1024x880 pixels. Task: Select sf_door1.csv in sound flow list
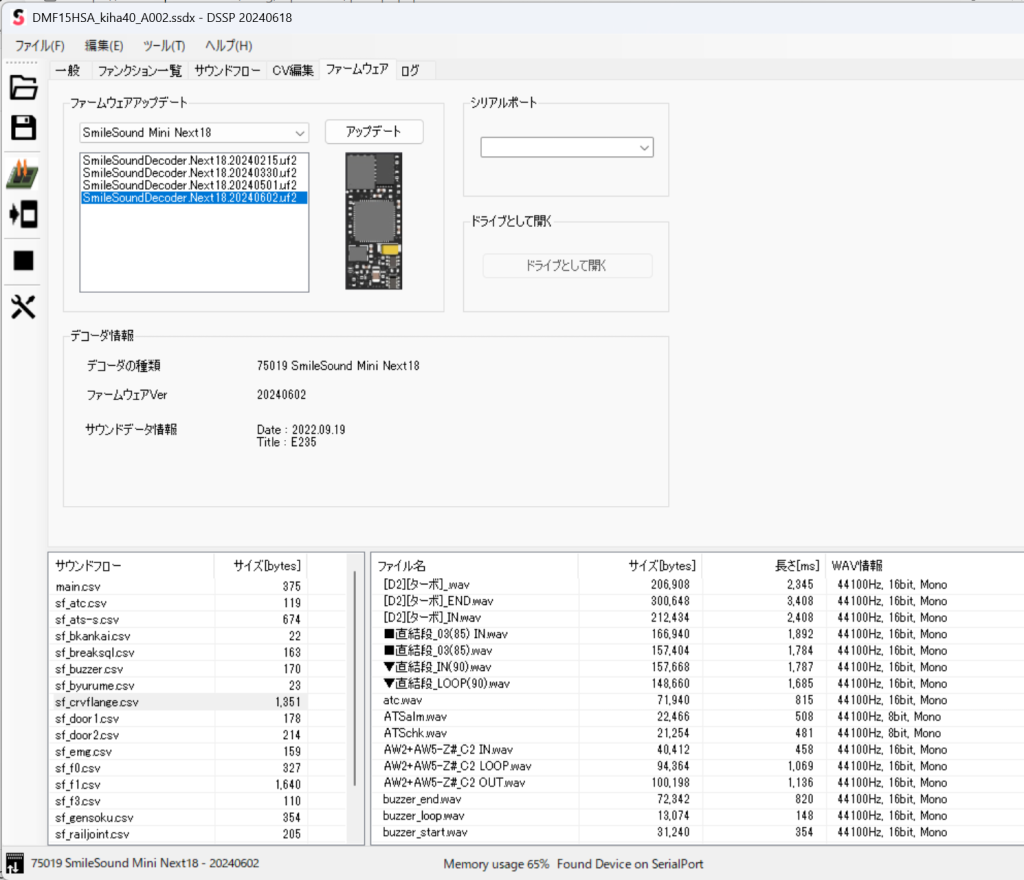pyautogui.click(x=87, y=719)
